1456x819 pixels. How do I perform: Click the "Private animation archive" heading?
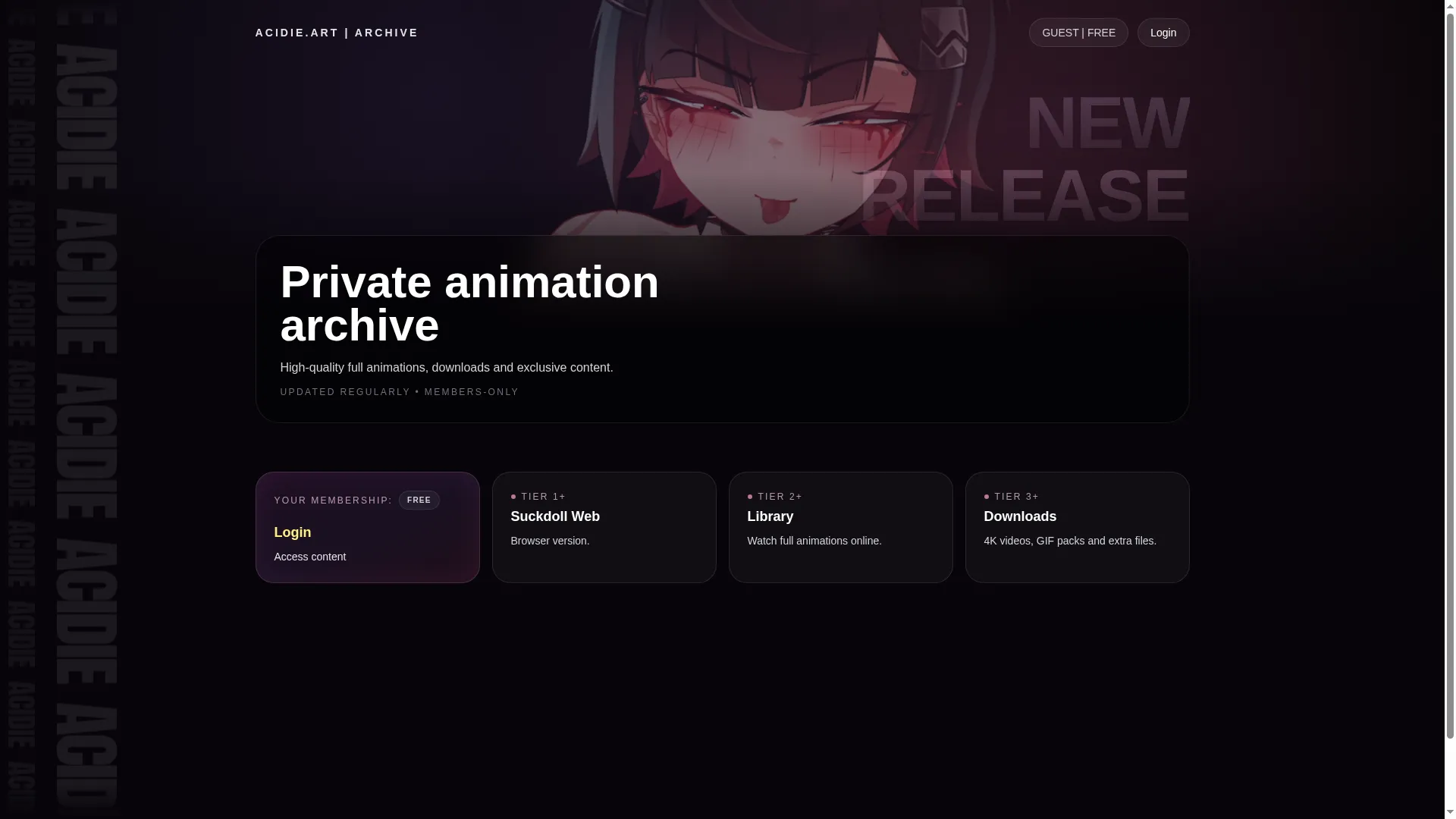coord(470,303)
